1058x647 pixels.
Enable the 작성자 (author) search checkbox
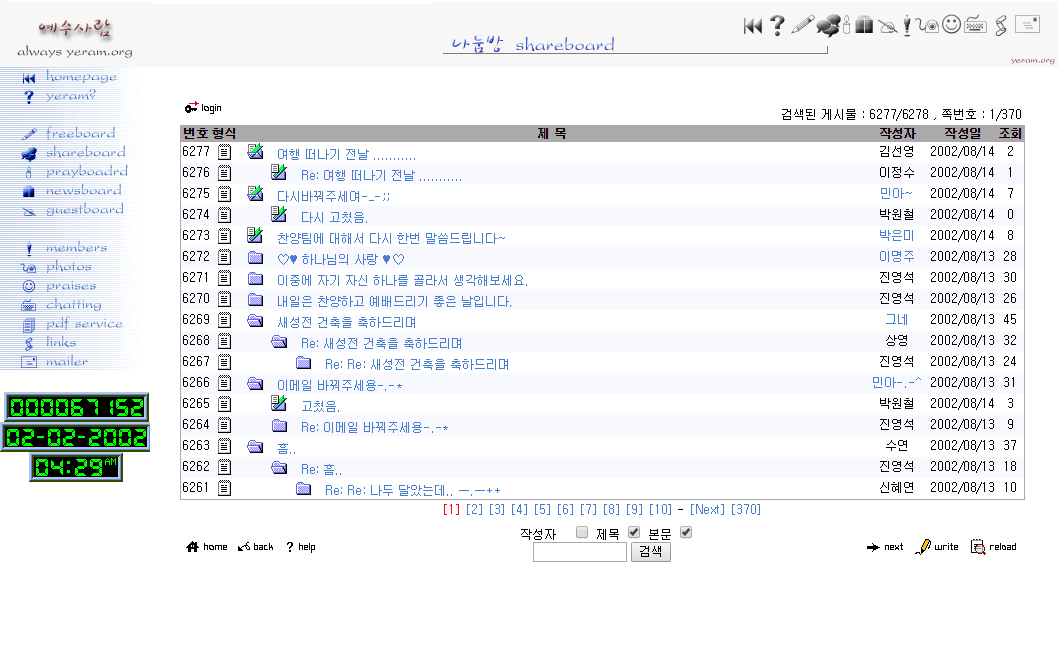pos(582,533)
